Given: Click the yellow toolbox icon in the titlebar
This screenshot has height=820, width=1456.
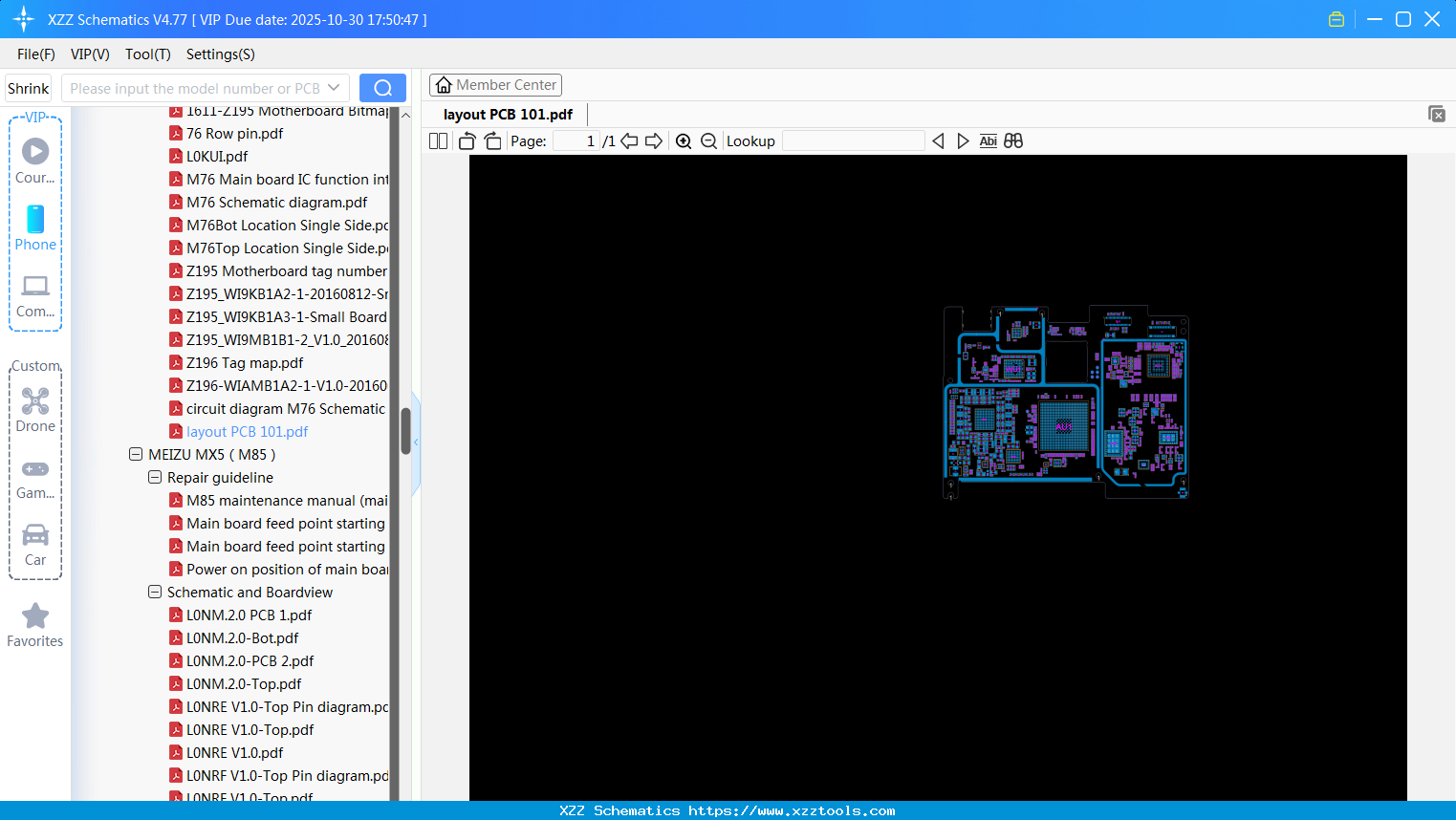Looking at the screenshot, I should click(x=1336, y=18).
